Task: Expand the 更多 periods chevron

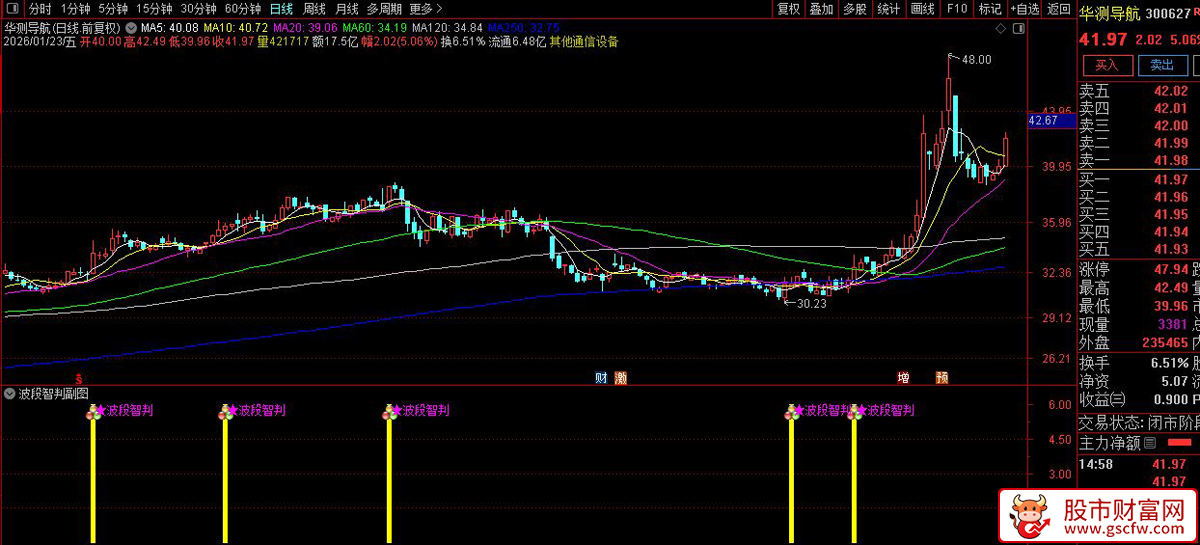Action: coord(438,9)
